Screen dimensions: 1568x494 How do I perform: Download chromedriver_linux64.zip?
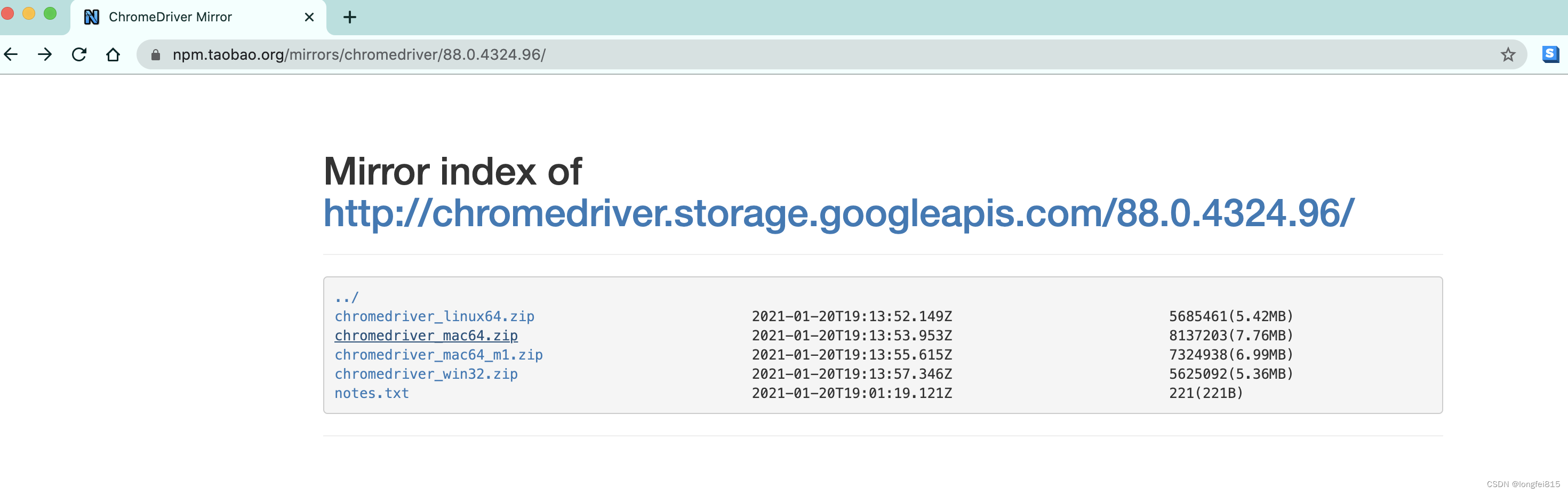tap(435, 316)
